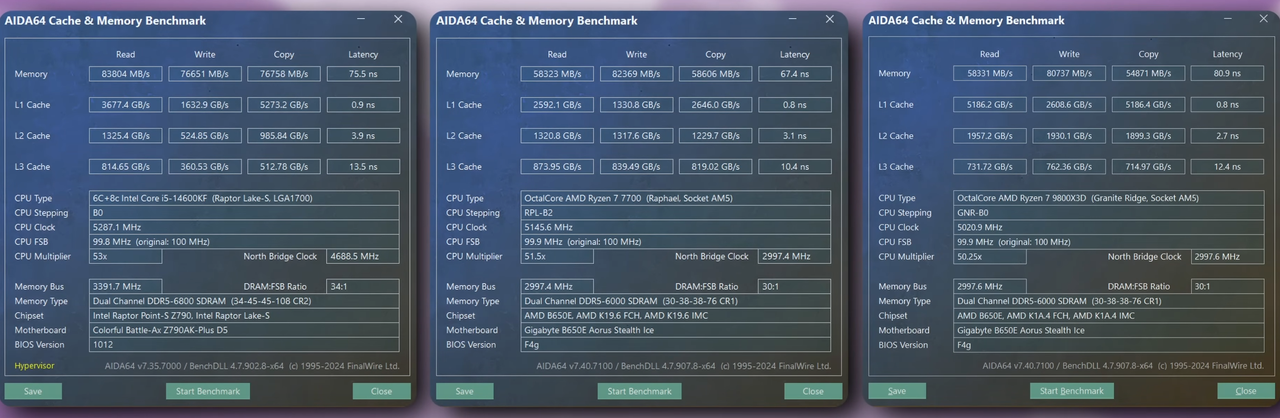Start Benchmark in the i5-14600KF window

click(208, 391)
